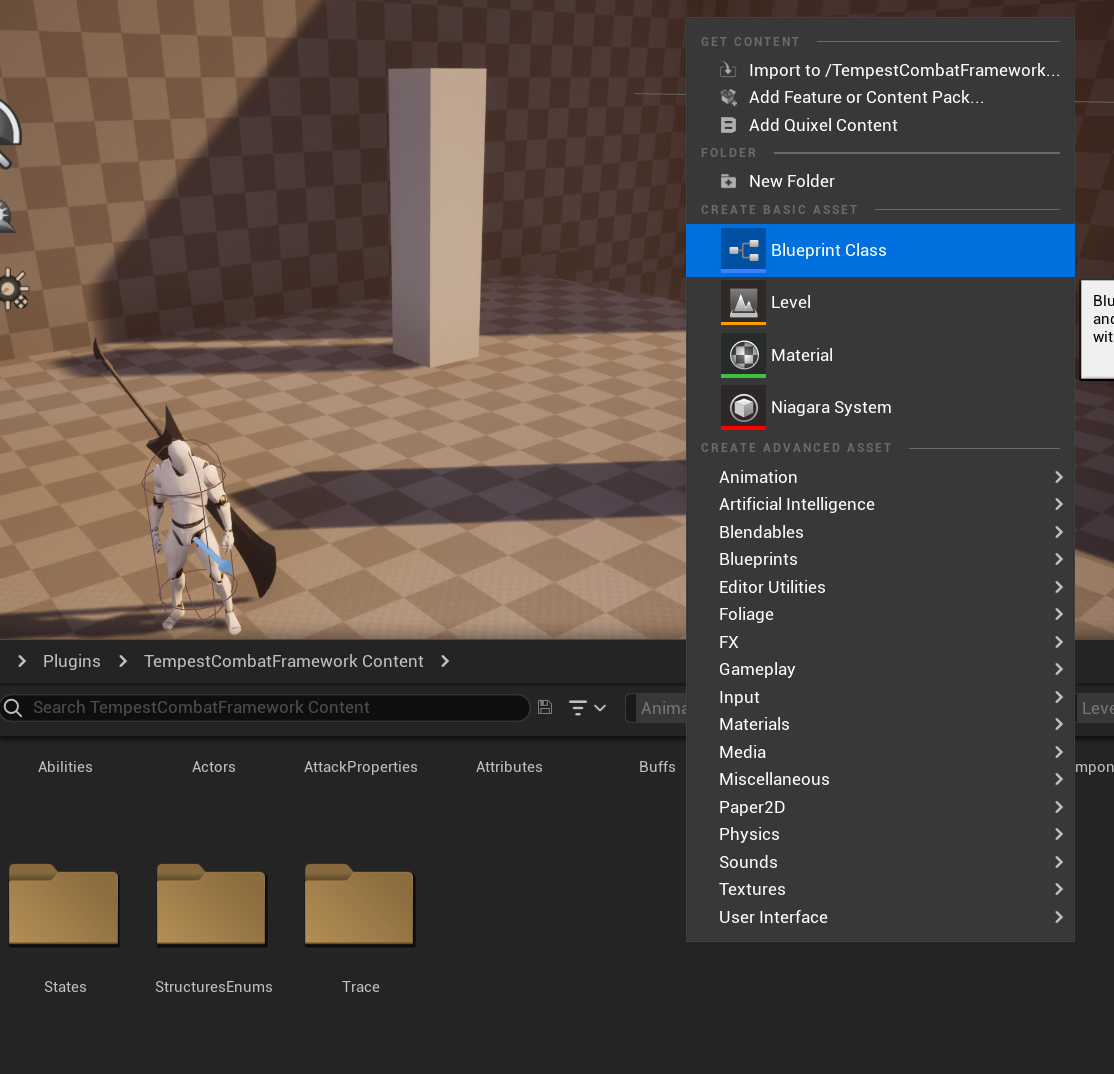Click the save search floppy disk icon
The height and width of the screenshot is (1074, 1114).
(544, 707)
